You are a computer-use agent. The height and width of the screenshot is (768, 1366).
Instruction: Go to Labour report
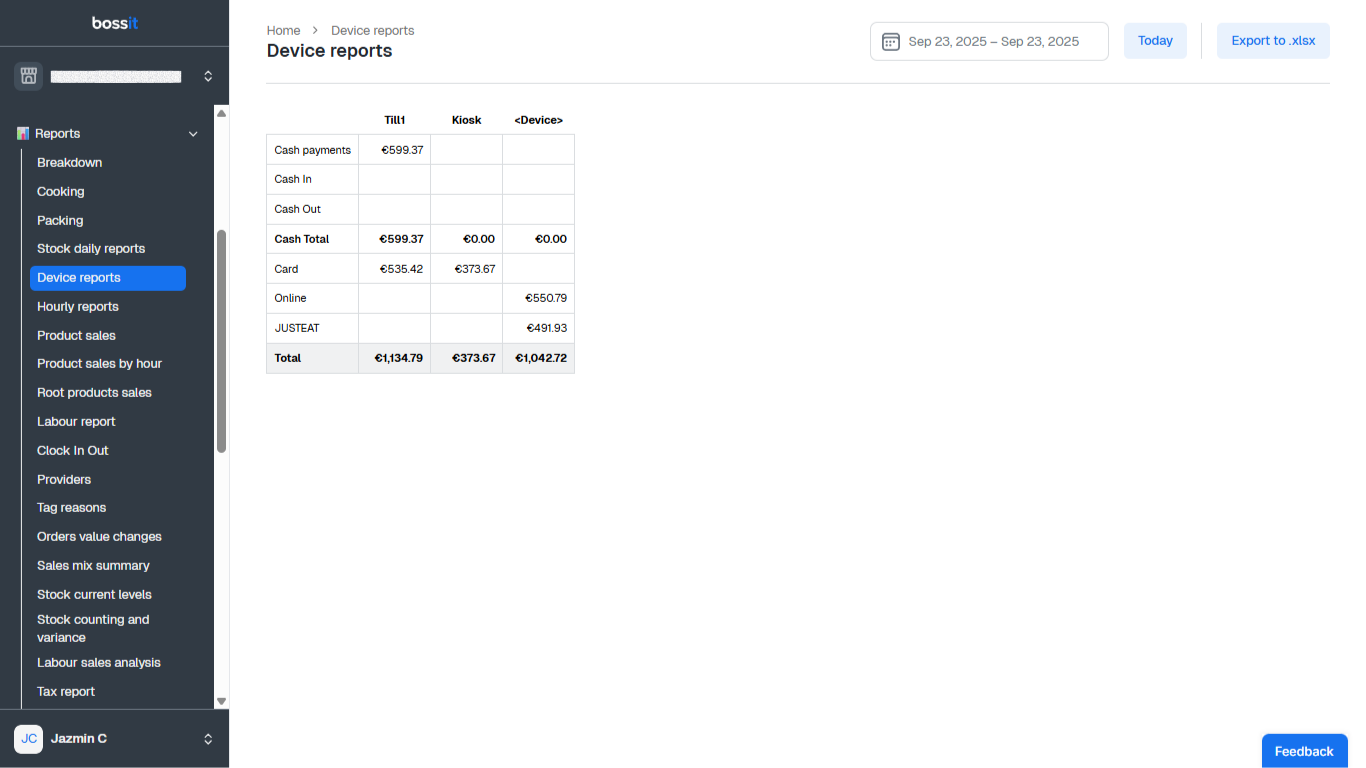[x=76, y=422]
